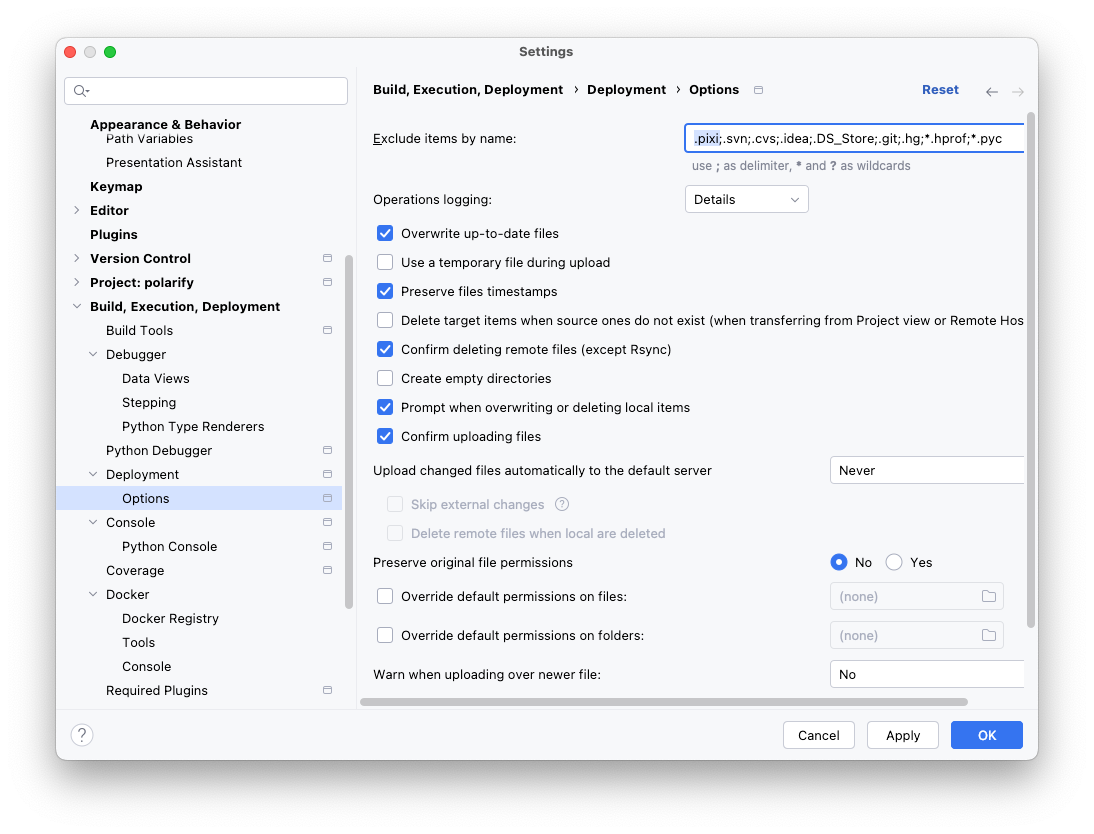
Task: Click the Apply button
Action: pyautogui.click(x=903, y=735)
